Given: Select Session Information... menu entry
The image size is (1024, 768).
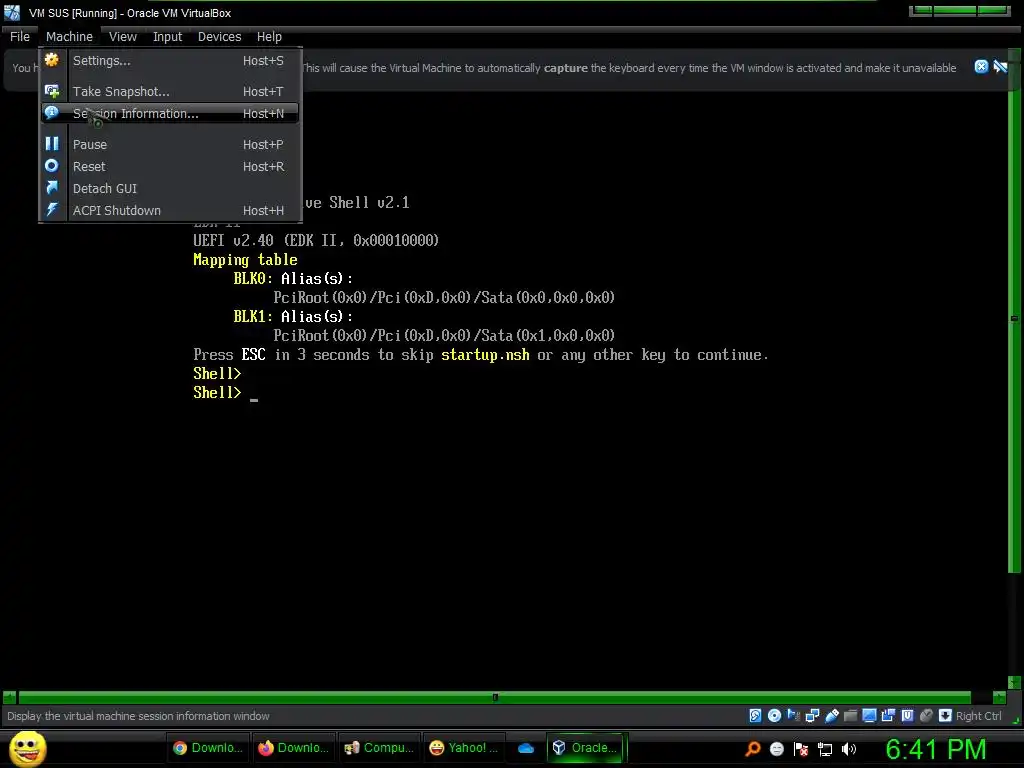Looking at the screenshot, I should click(x=170, y=114).
